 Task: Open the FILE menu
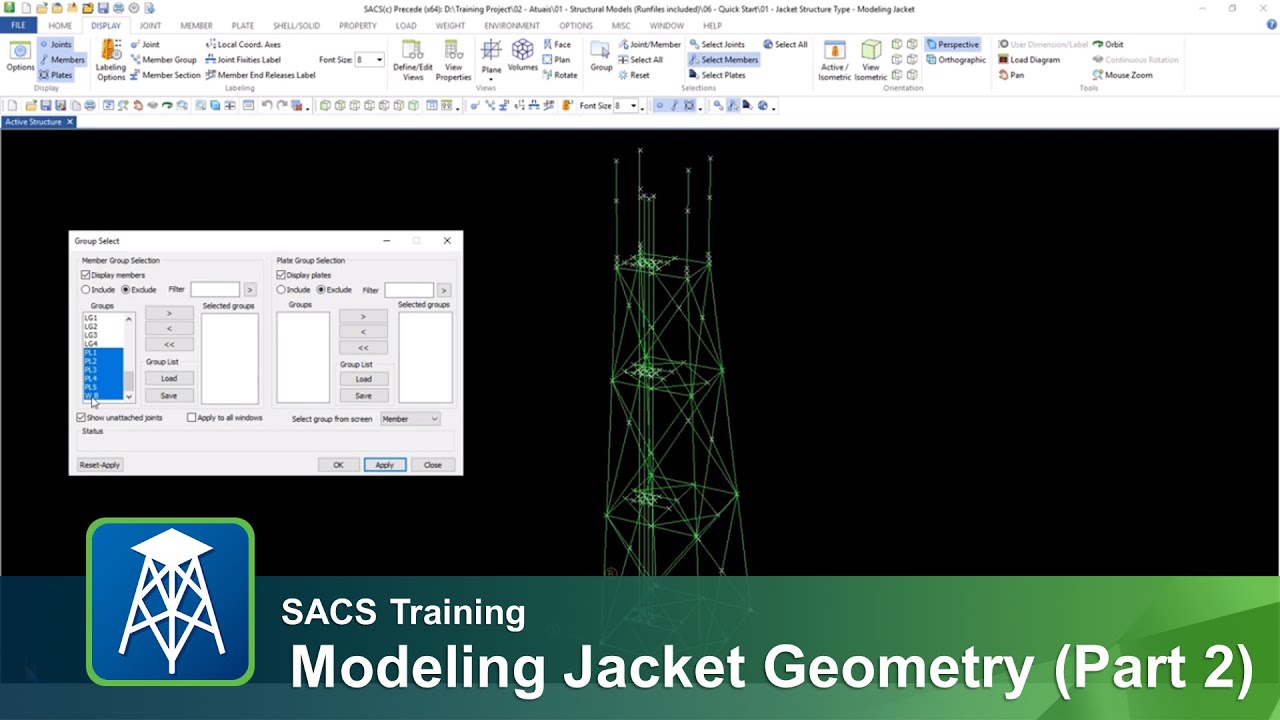(18, 26)
